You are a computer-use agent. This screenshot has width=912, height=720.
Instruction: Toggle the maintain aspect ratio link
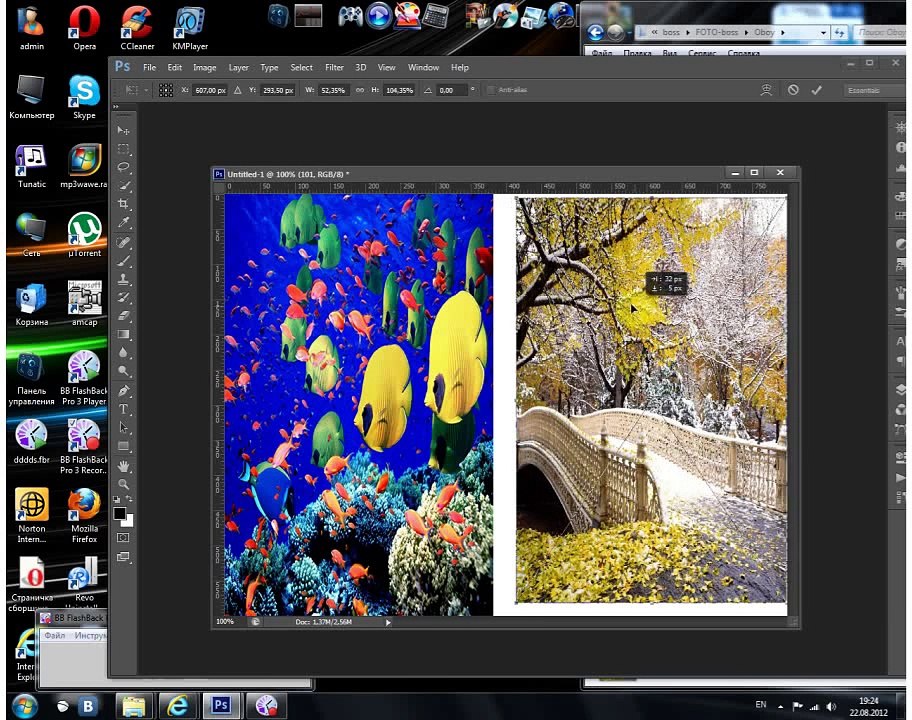click(360, 90)
